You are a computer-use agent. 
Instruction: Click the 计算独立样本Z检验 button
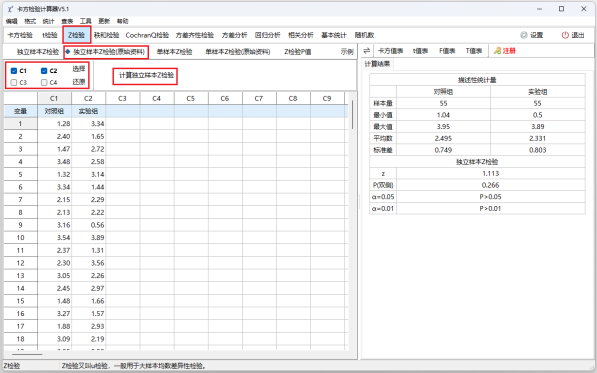pos(146,75)
